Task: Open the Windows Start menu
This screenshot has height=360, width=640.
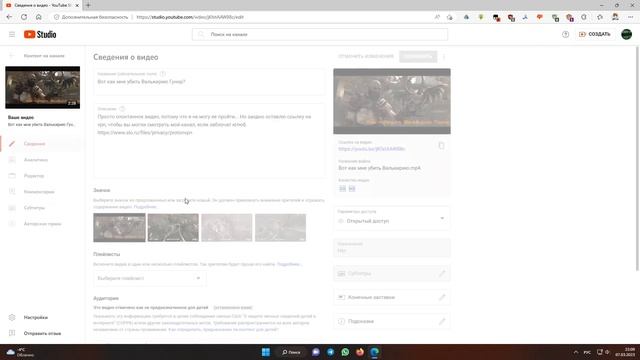Action: 266,352
